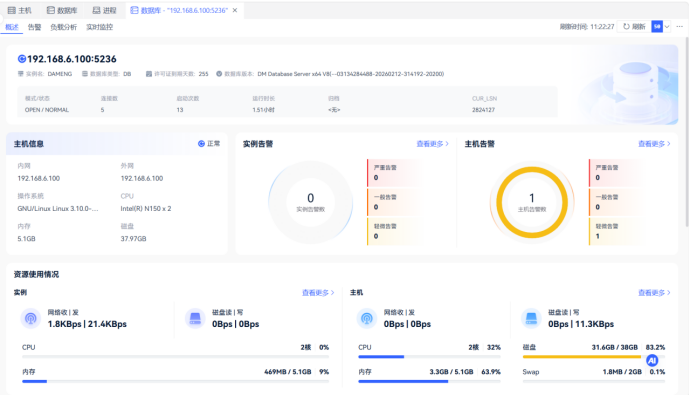The height and width of the screenshot is (395, 691).
Task: Open 查看更多 link for 主机 resource usage
Action: [654, 292]
